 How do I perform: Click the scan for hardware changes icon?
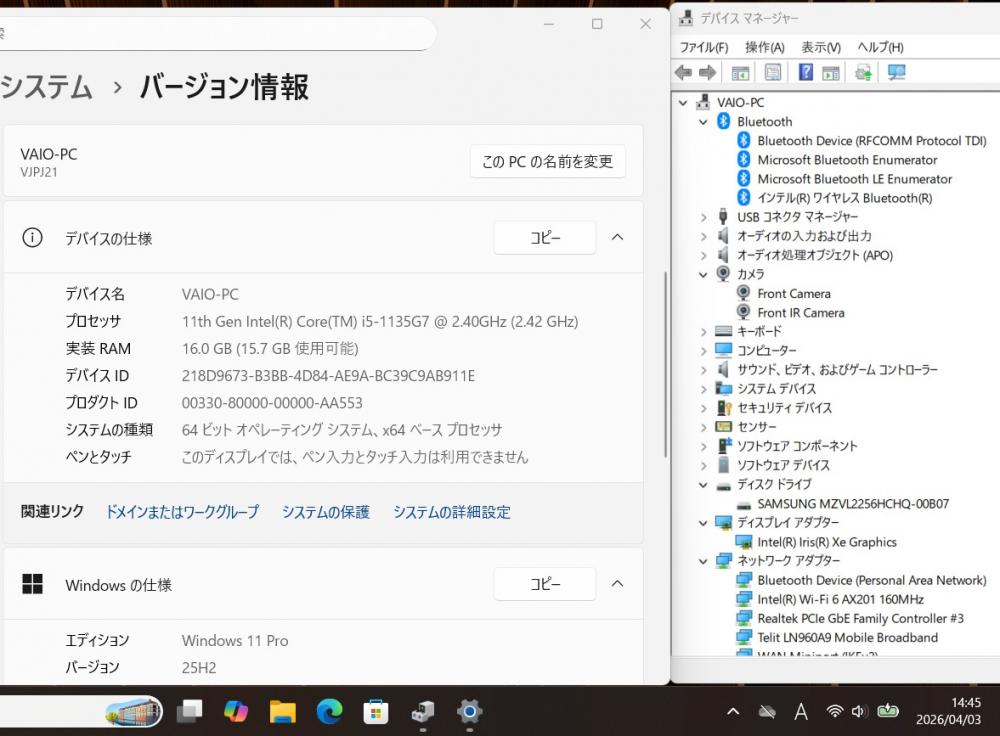[x=896, y=72]
